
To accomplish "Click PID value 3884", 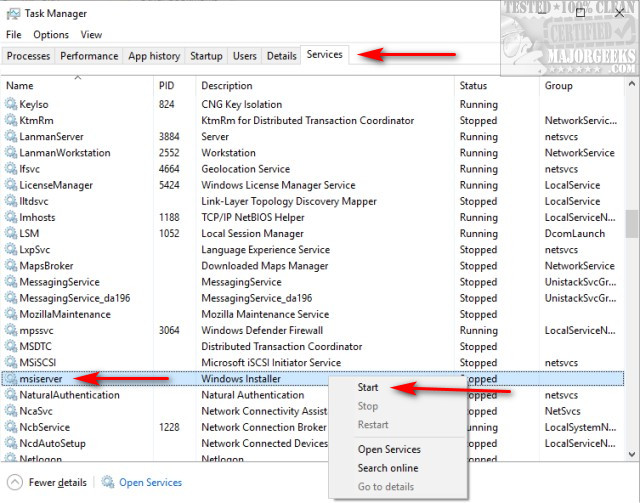I will [169, 136].
